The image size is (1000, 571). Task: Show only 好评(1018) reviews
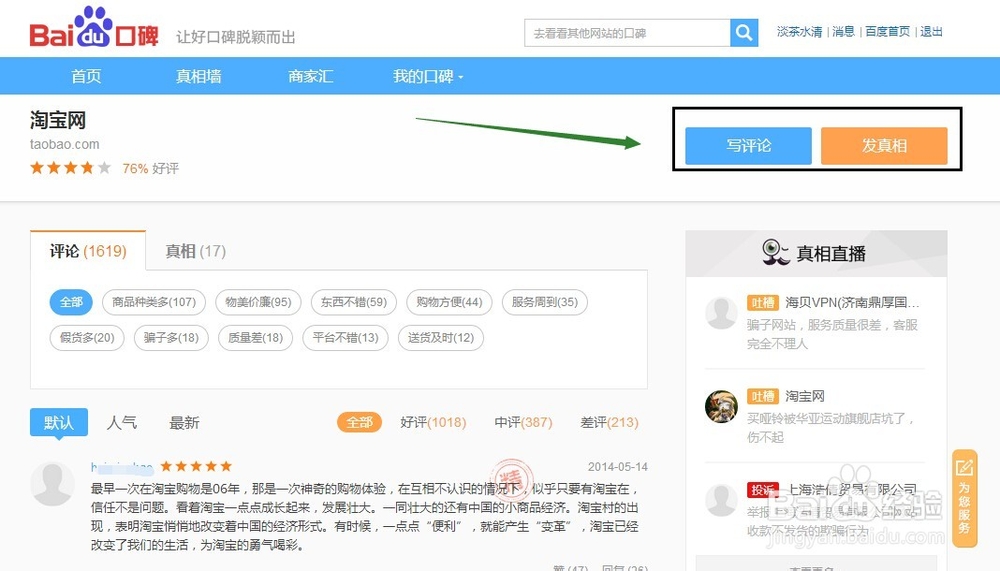coord(433,422)
